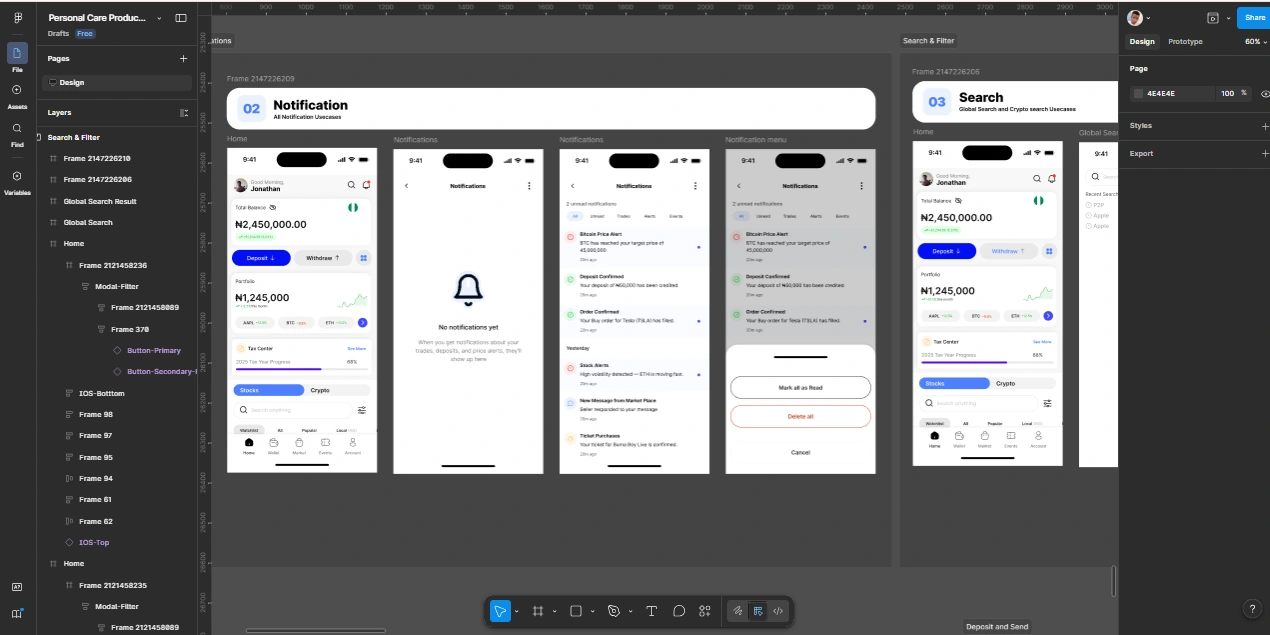Select the Comment tool in toolbar
The height and width of the screenshot is (635, 1270).
(679, 610)
